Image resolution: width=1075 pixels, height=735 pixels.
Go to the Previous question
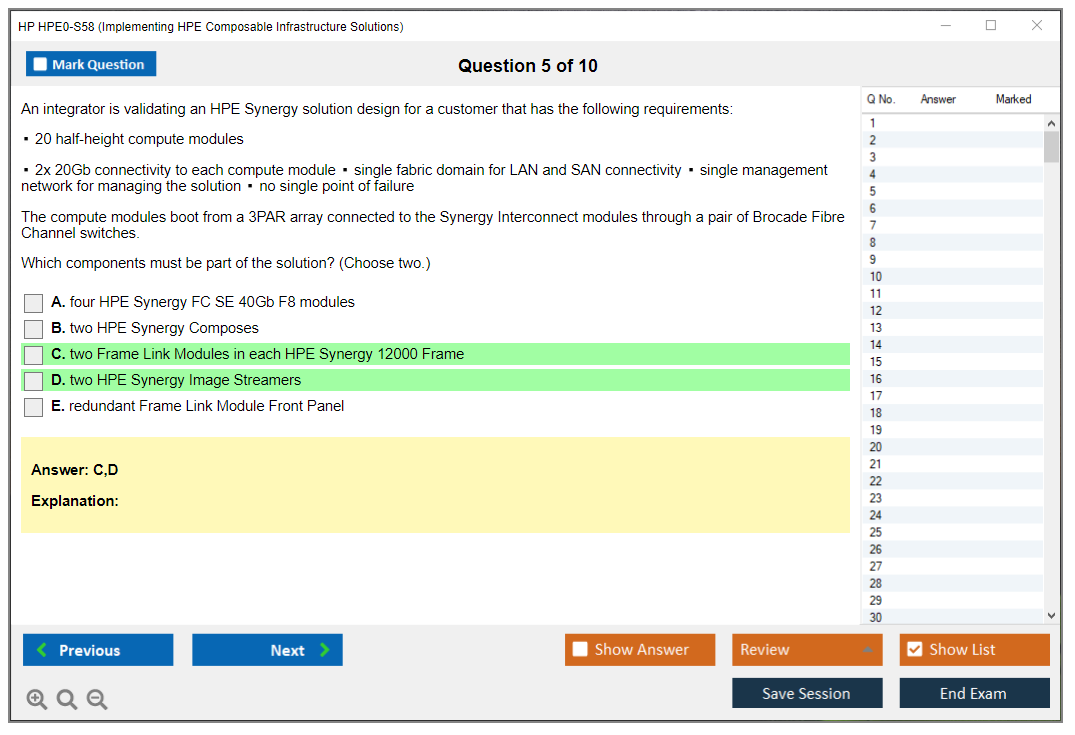point(98,650)
